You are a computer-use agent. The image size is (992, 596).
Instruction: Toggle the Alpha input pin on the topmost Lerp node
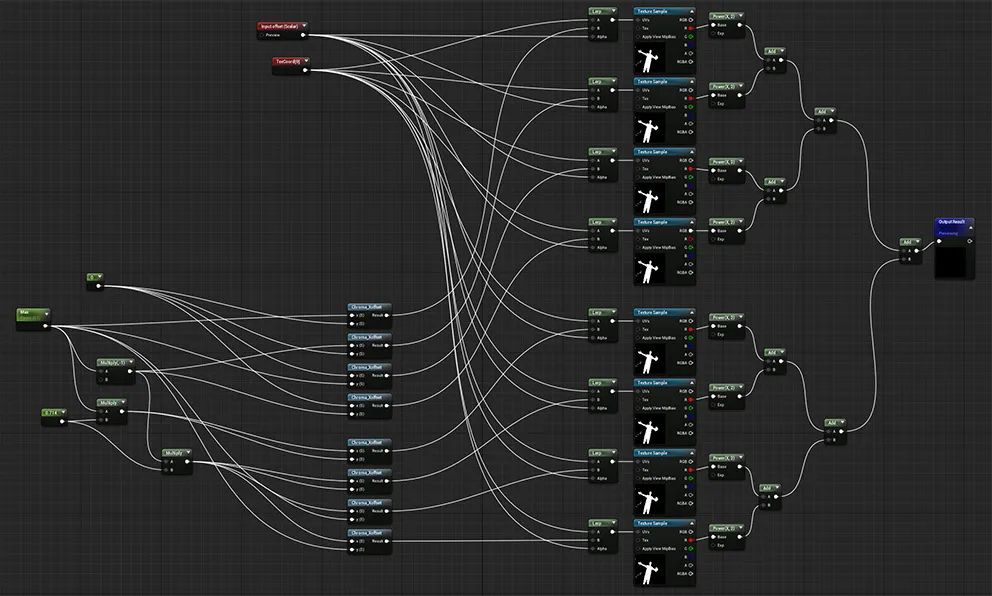pyautogui.click(x=592, y=37)
